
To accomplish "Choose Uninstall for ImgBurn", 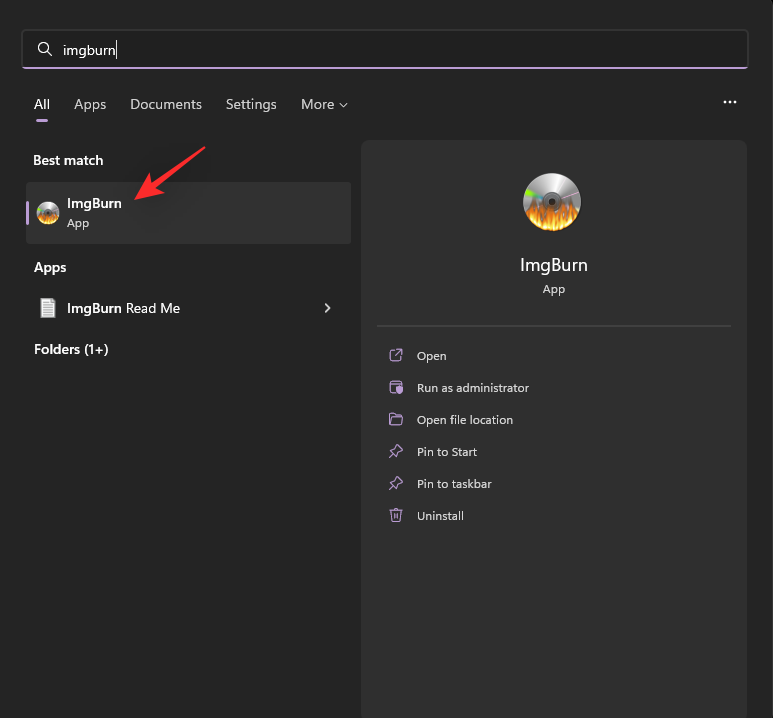I will click(x=440, y=516).
